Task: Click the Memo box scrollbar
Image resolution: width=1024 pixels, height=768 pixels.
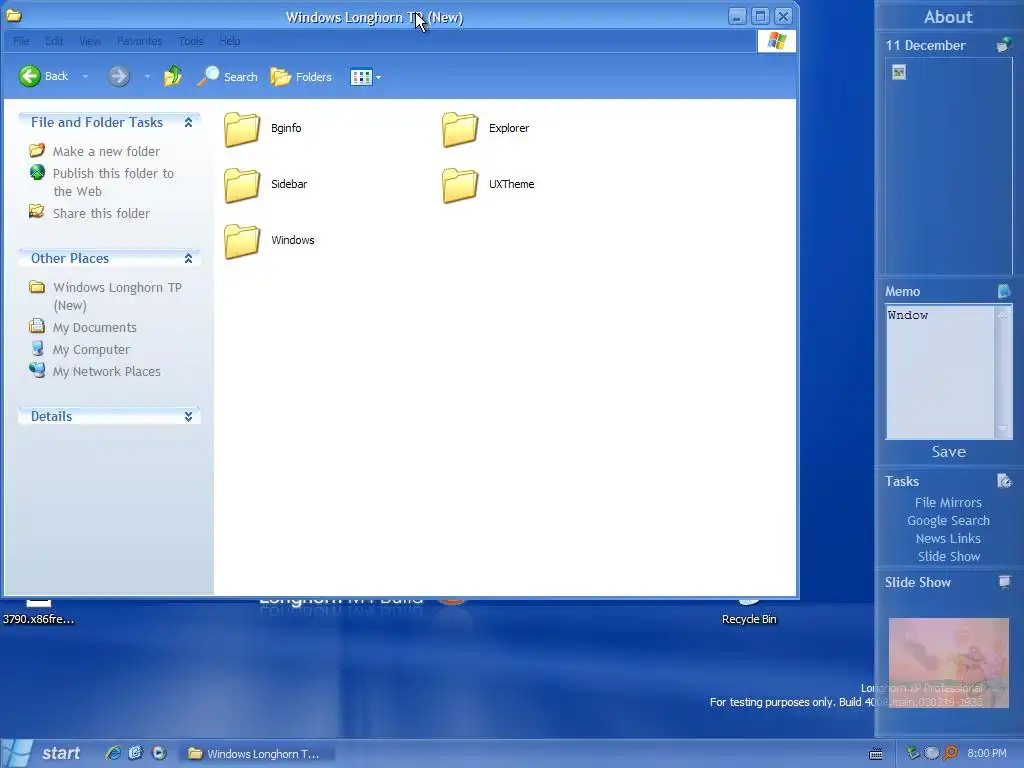Action: pos(1003,372)
